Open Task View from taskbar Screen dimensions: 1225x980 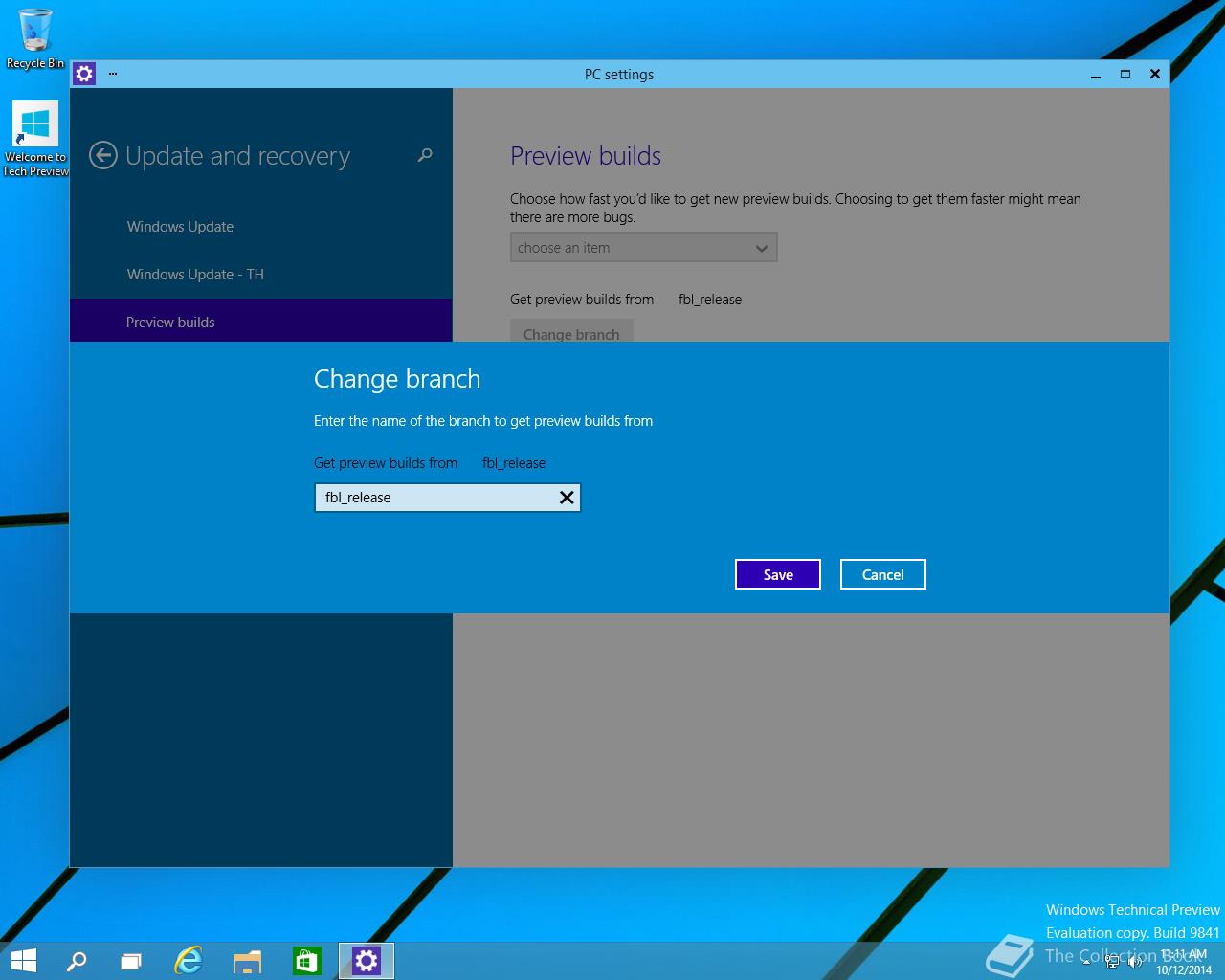(x=131, y=960)
